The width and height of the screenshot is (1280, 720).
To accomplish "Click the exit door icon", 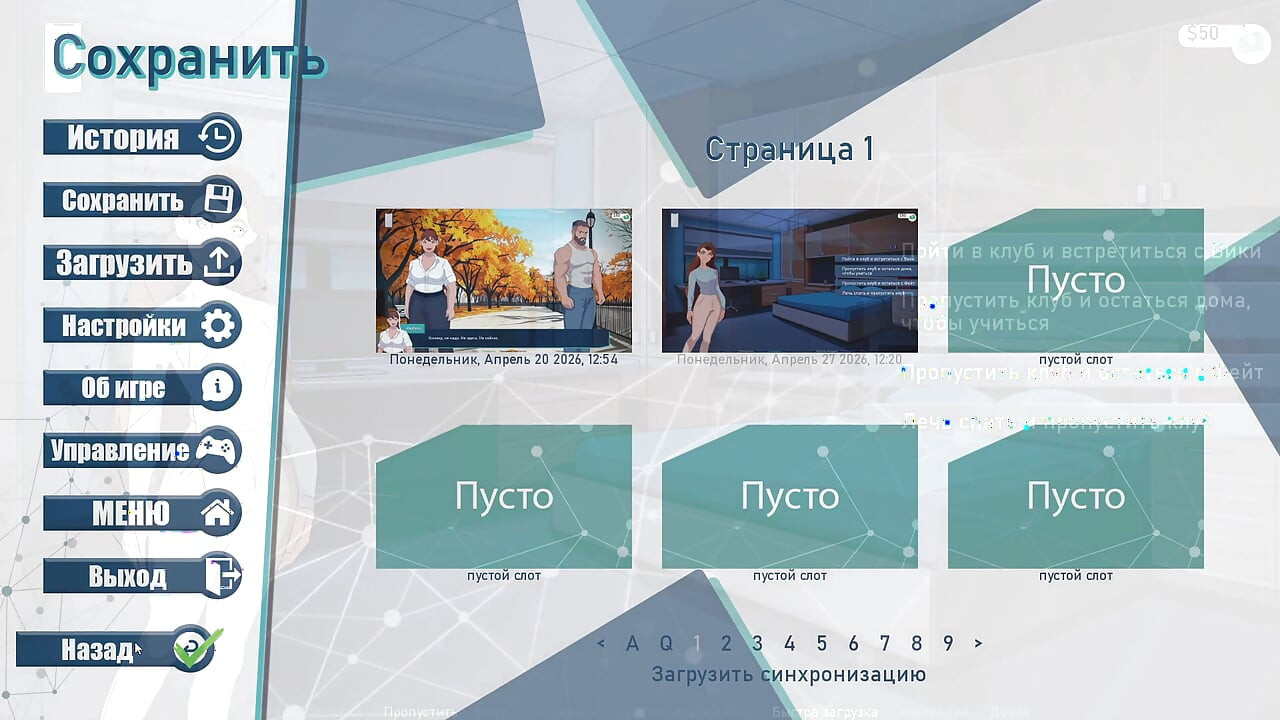I will (223, 576).
